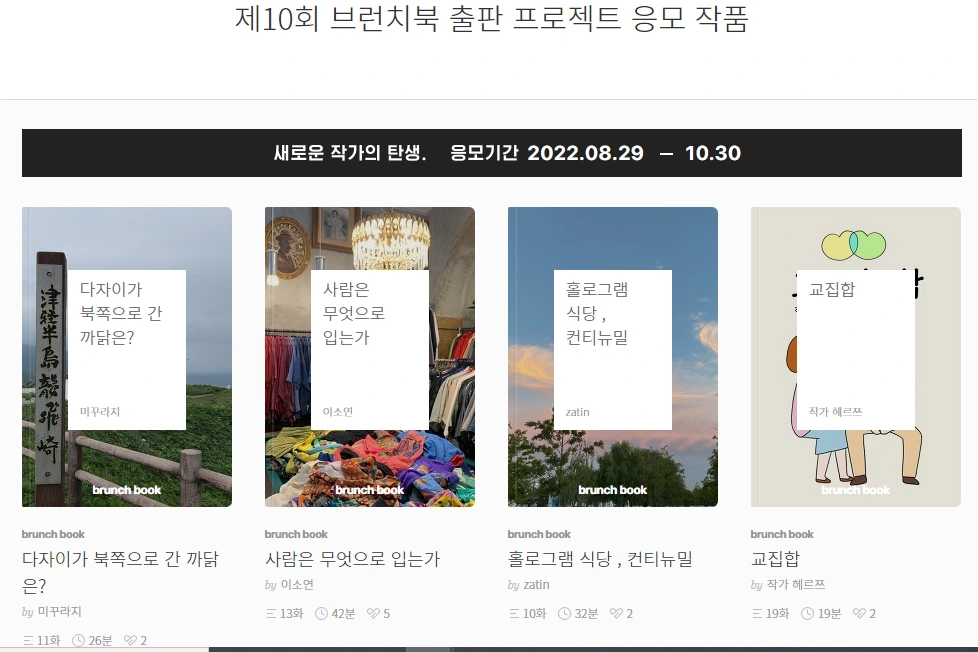Open the 다자이가 북쪽으로 간 까닭은? book cover
Image resolution: width=978 pixels, height=652 pixels.
[x=127, y=357]
